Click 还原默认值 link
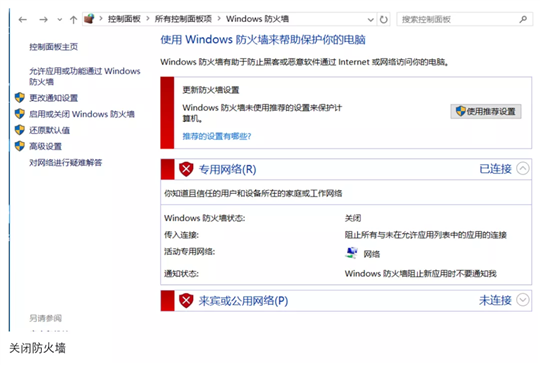This screenshot has height=365, width=540. [49, 130]
